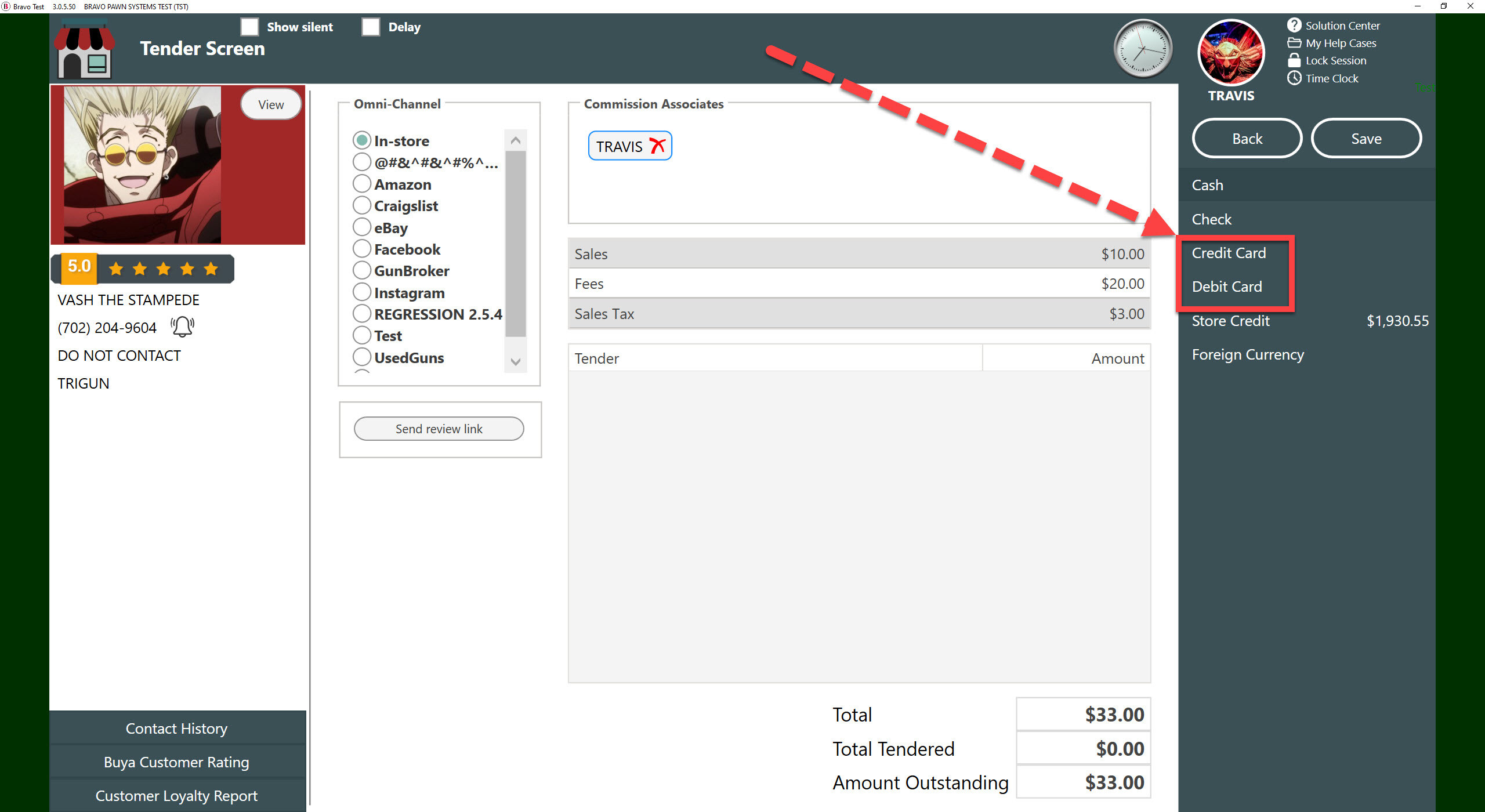Open Solution Center help icon

click(1294, 25)
